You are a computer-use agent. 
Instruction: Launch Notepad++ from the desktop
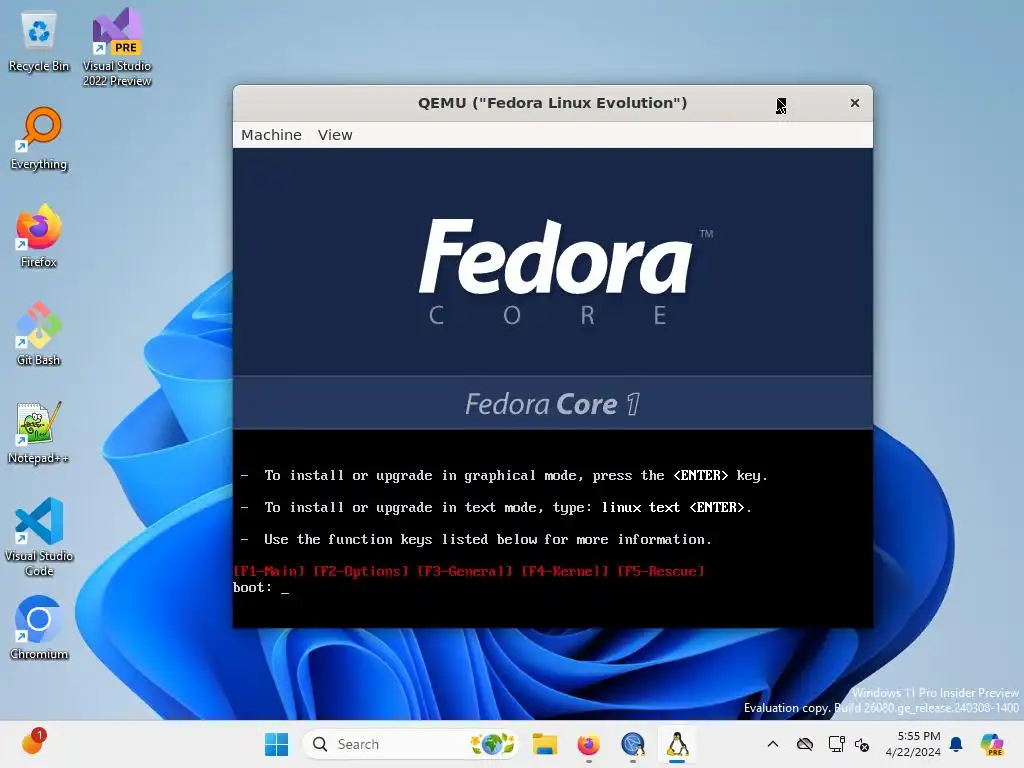point(39,432)
